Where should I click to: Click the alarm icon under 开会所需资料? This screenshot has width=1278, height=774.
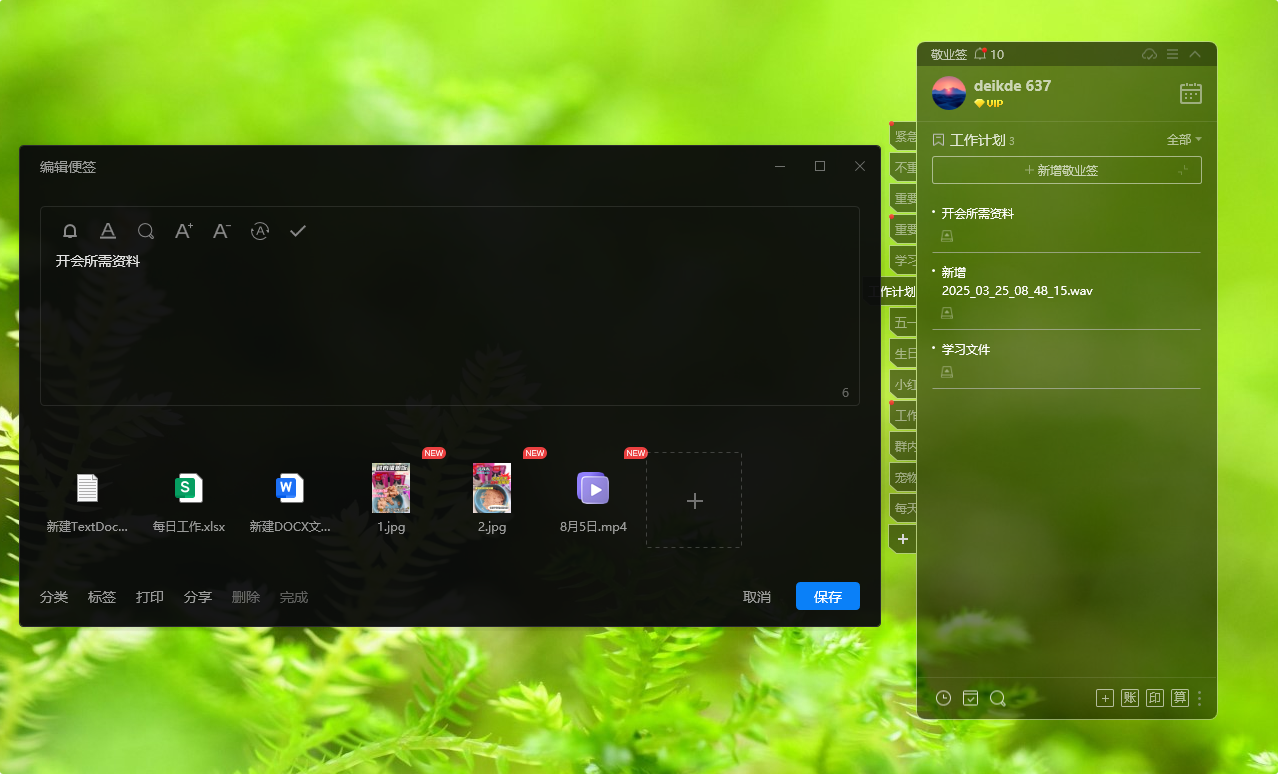(x=947, y=236)
